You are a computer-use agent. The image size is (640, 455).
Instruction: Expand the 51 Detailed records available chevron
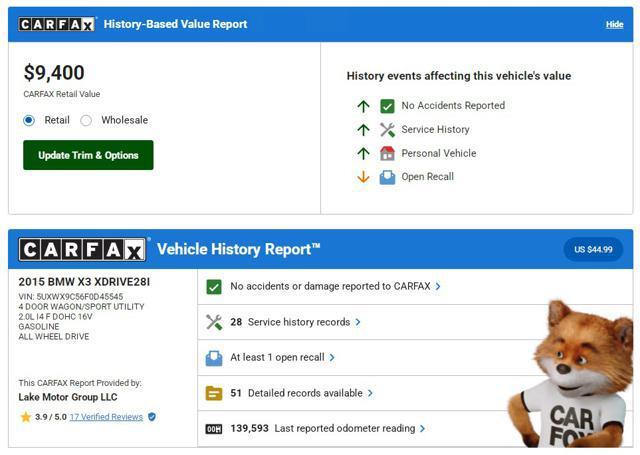pos(370,393)
